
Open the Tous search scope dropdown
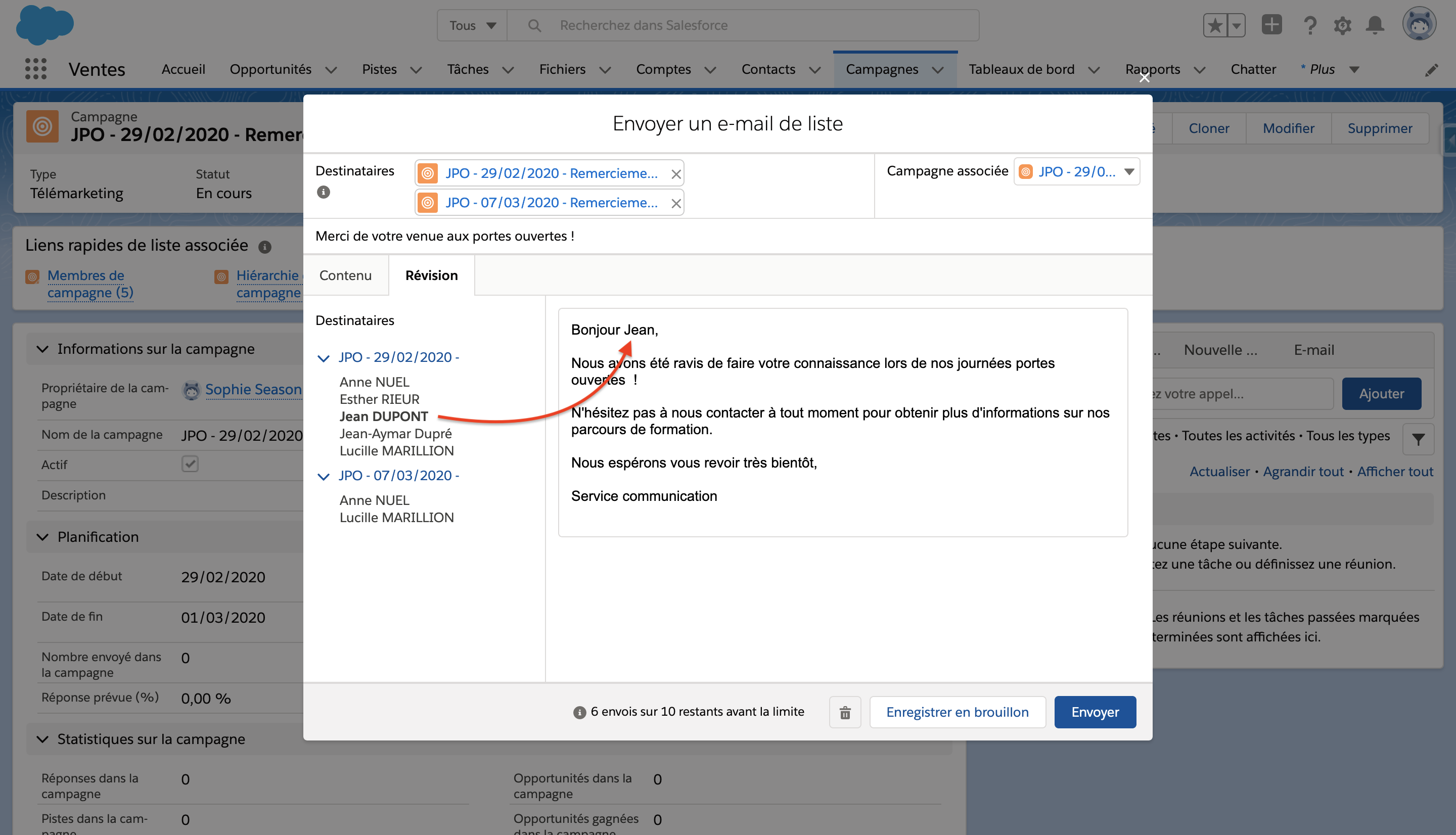(x=472, y=25)
